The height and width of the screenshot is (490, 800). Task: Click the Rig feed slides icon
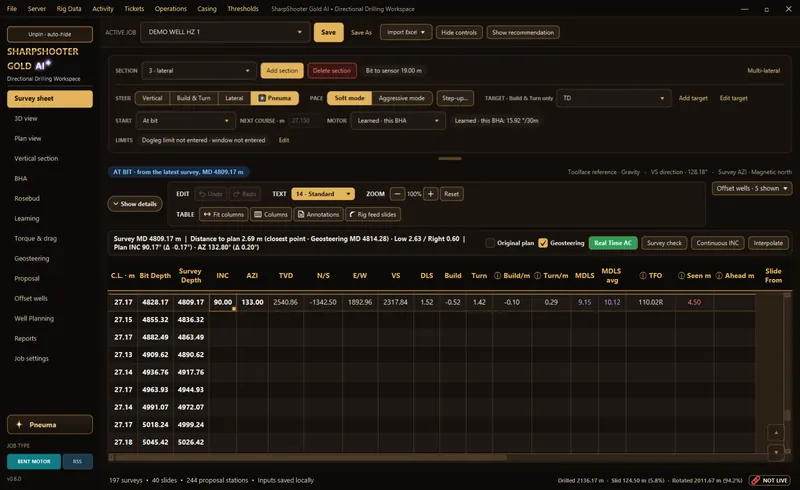click(352, 214)
